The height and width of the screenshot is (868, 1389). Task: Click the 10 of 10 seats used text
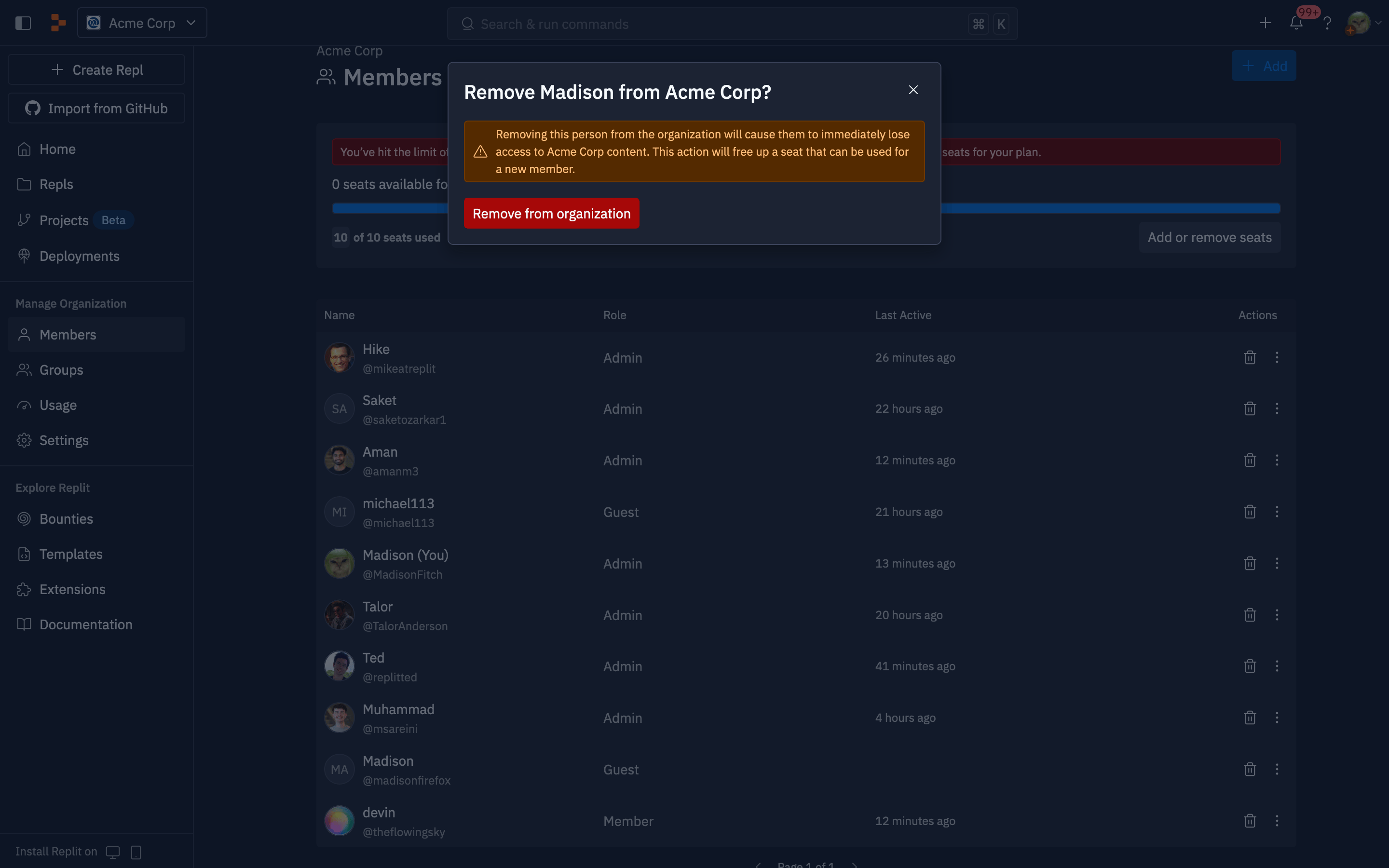coord(386,238)
